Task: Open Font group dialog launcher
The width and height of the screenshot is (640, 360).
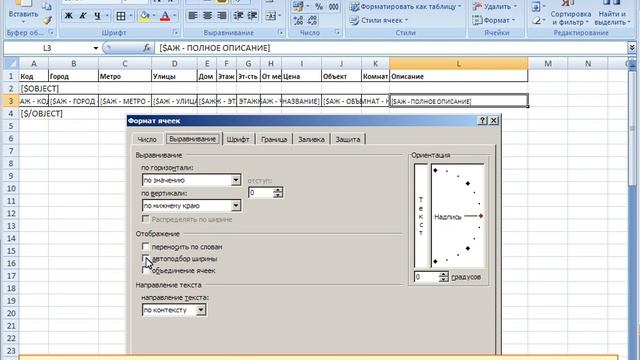Action: pos(176,32)
